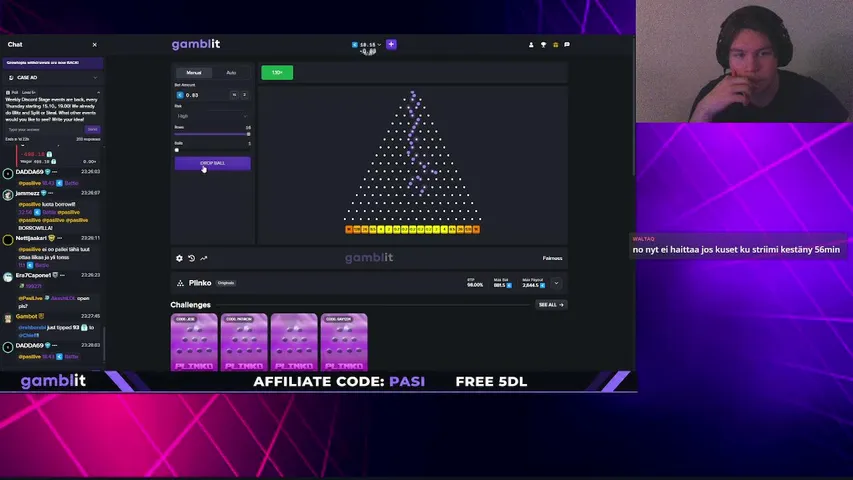Screen dimensions: 853x480
Task: Adjust the Balls slider handle
Action: coord(177,150)
